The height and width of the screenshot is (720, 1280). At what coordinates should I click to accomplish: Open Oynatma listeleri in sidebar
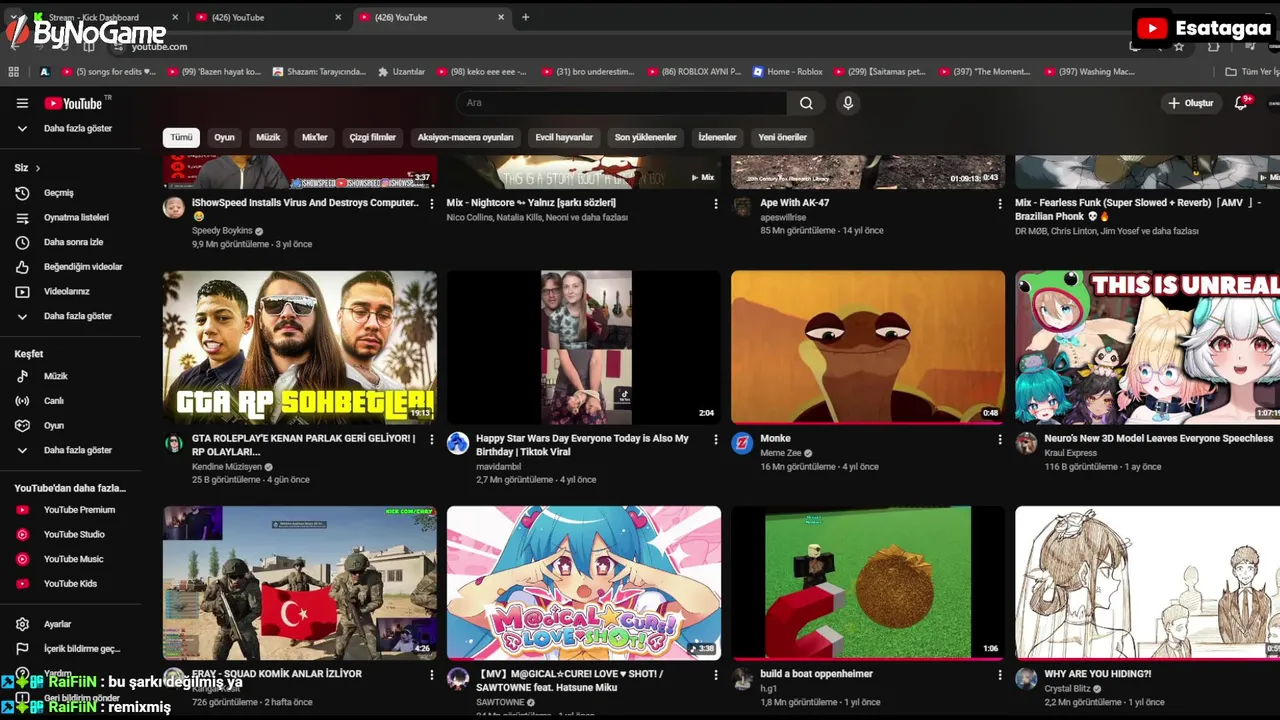76,217
